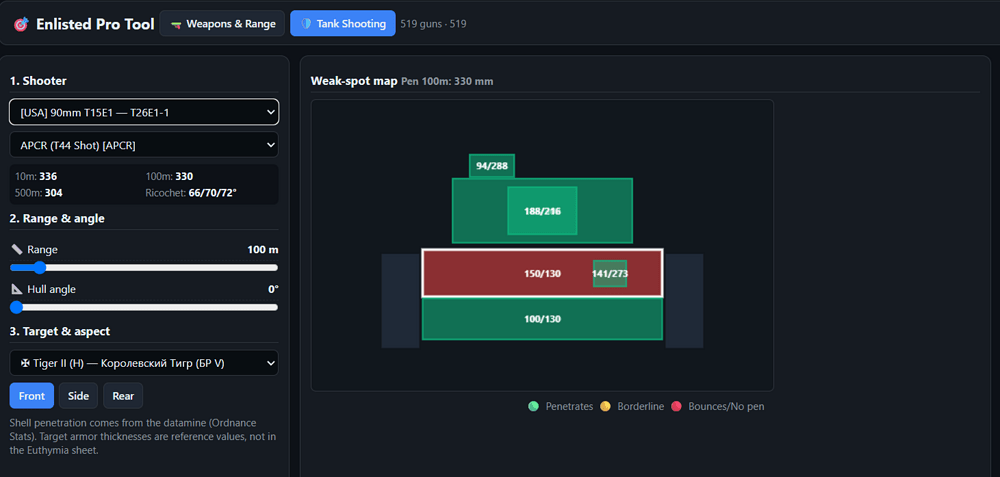Click the ruler icon next to Range
This screenshot has width=1000, height=477.
tap(17, 249)
